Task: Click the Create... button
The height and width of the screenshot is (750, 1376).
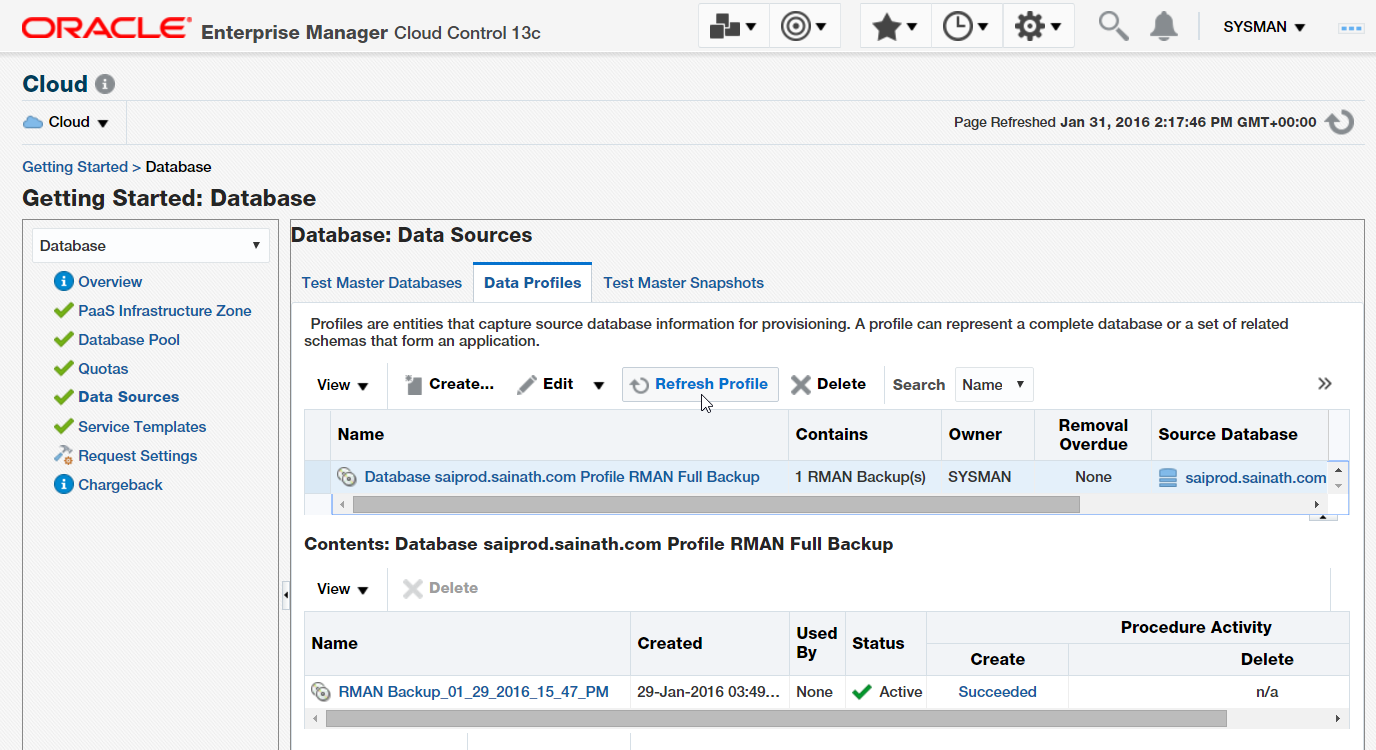Action: (449, 384)
